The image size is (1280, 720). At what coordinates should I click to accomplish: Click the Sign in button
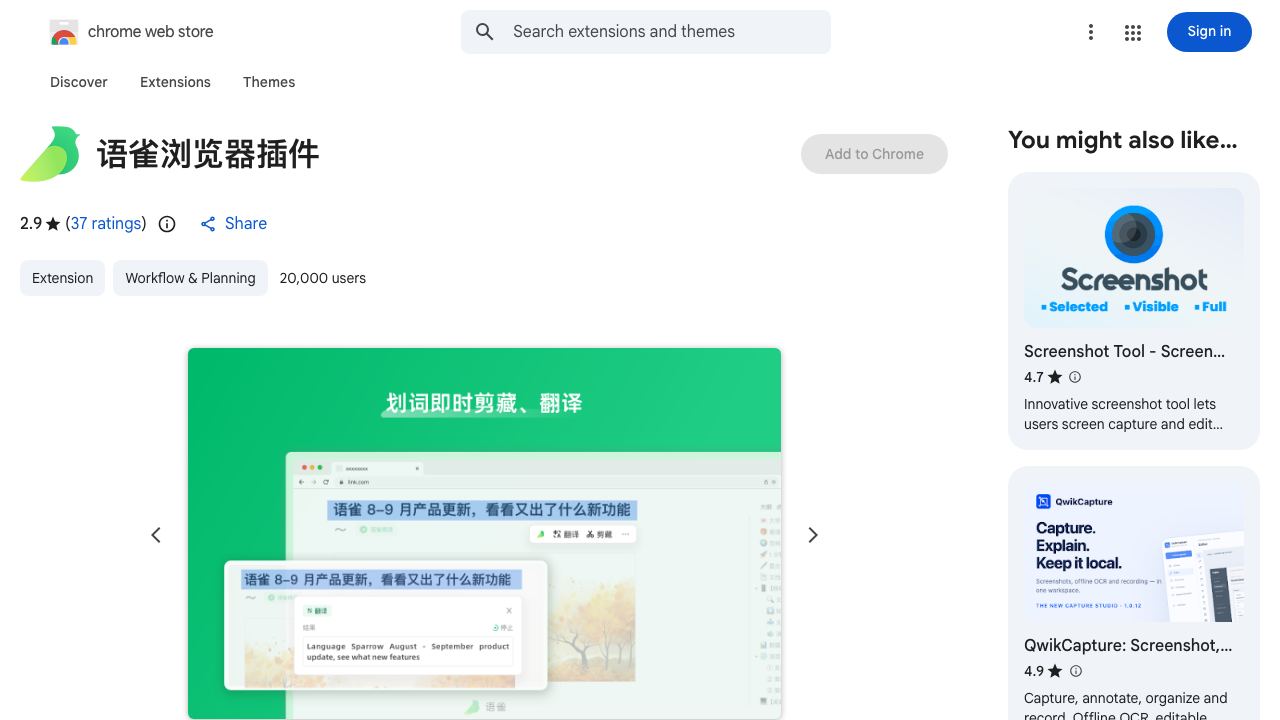tap(1209, 32)
